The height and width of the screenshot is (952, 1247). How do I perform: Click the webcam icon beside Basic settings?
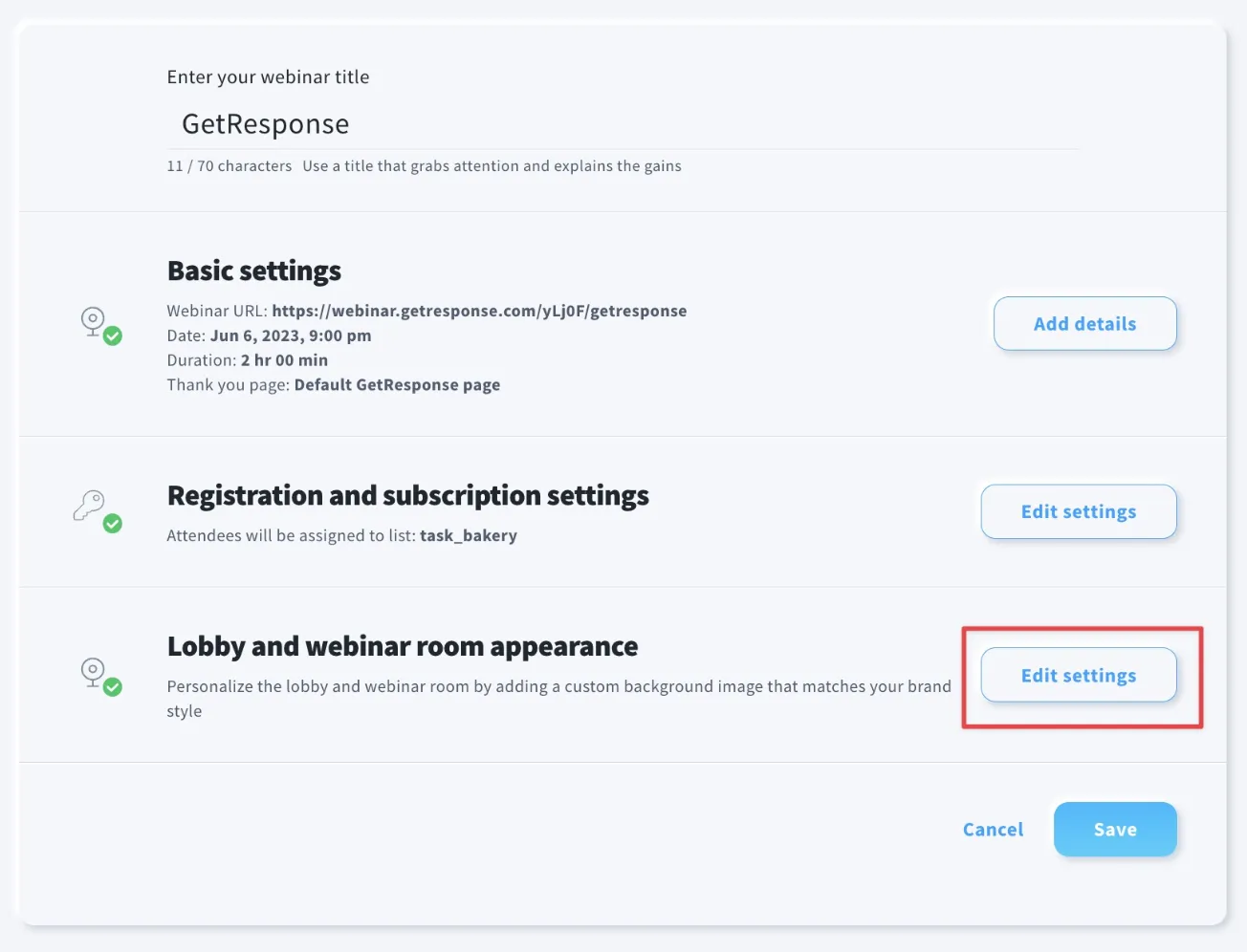tap(93, 321)
